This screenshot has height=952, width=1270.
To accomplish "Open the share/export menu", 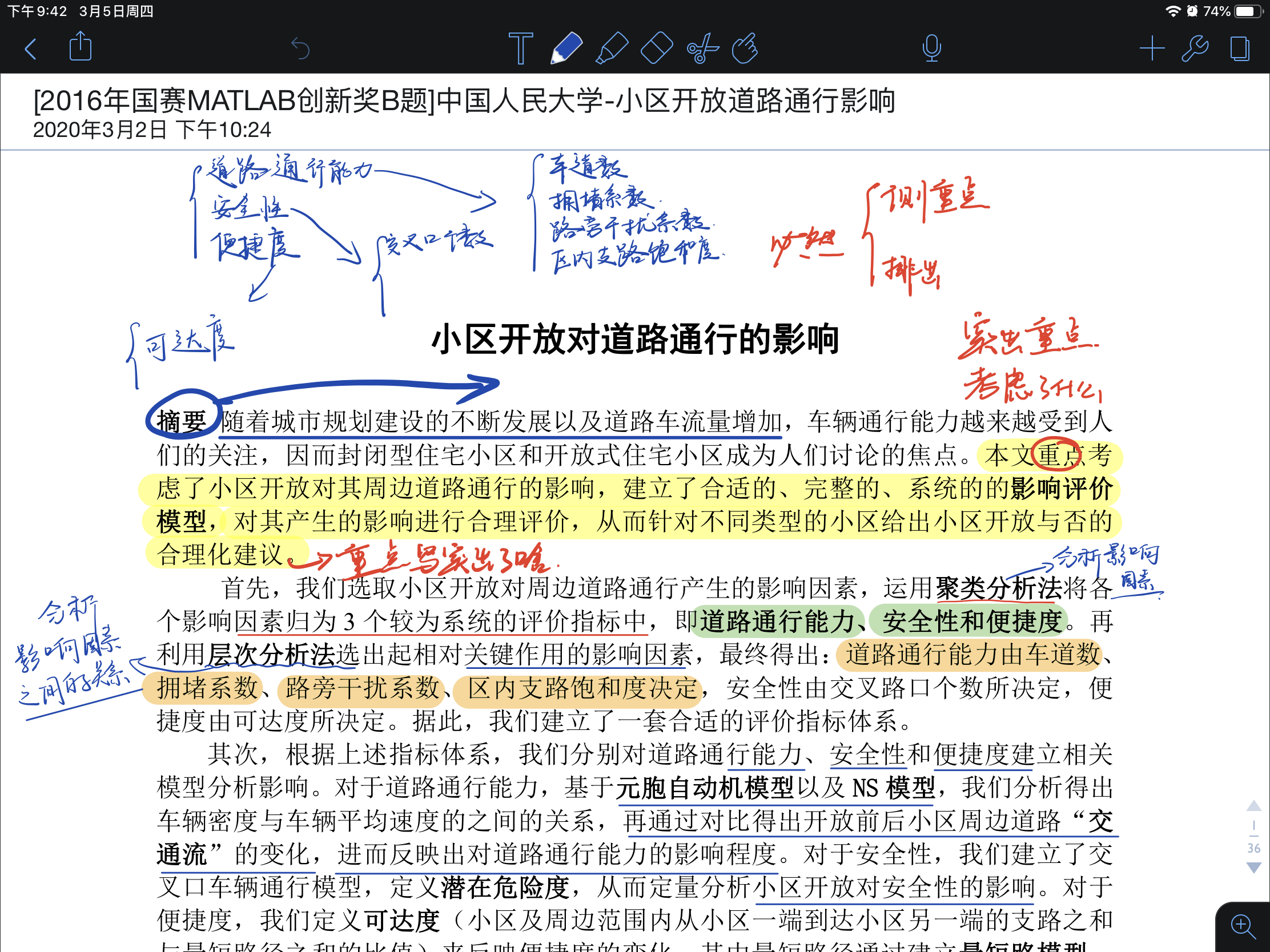I will click(81, 46).
